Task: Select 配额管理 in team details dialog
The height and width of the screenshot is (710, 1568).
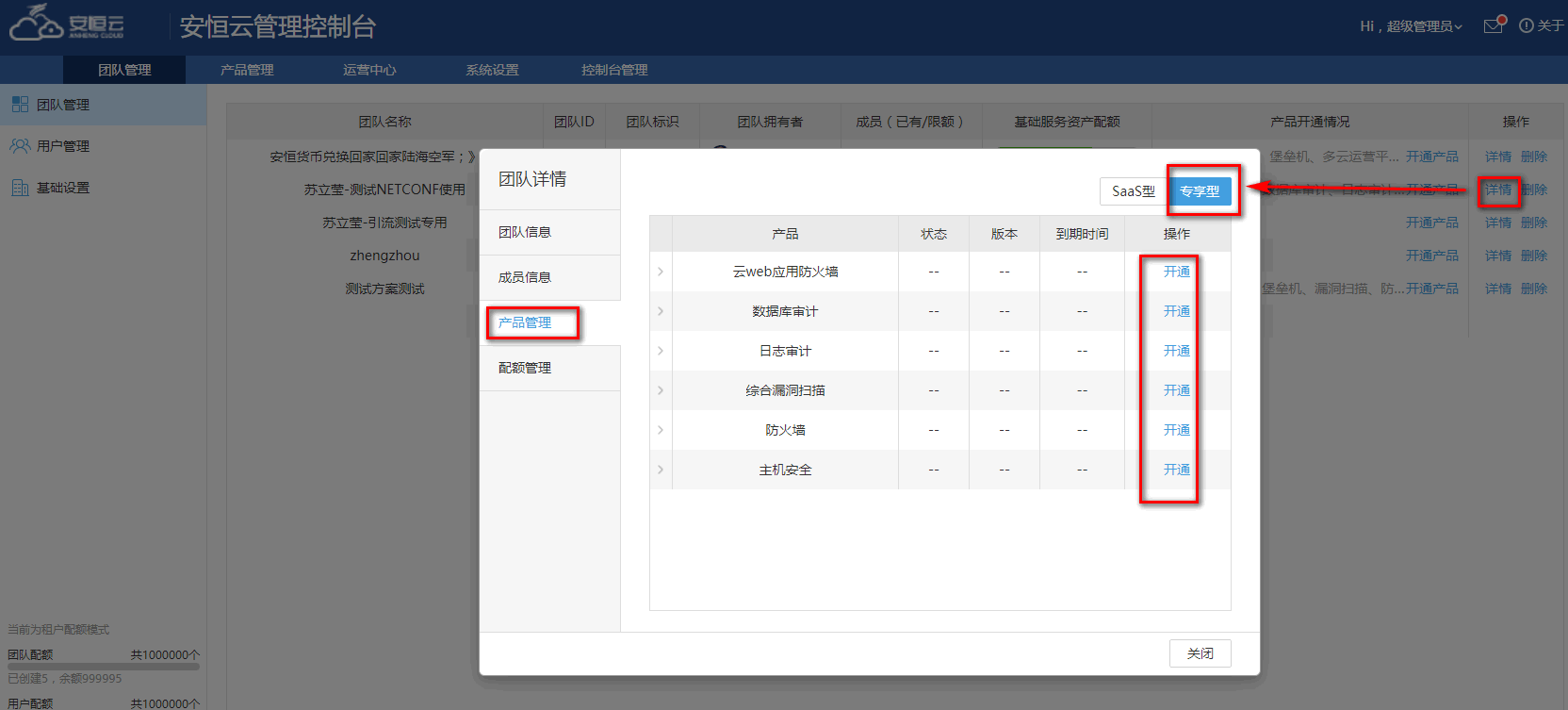Action: click(550, 368)
